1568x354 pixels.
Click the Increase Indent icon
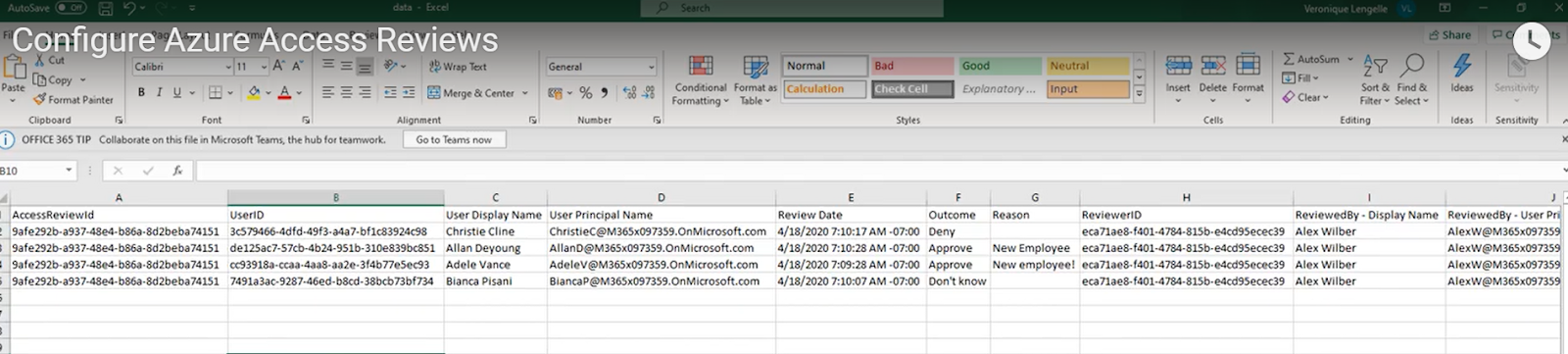[x=409, y=92]
